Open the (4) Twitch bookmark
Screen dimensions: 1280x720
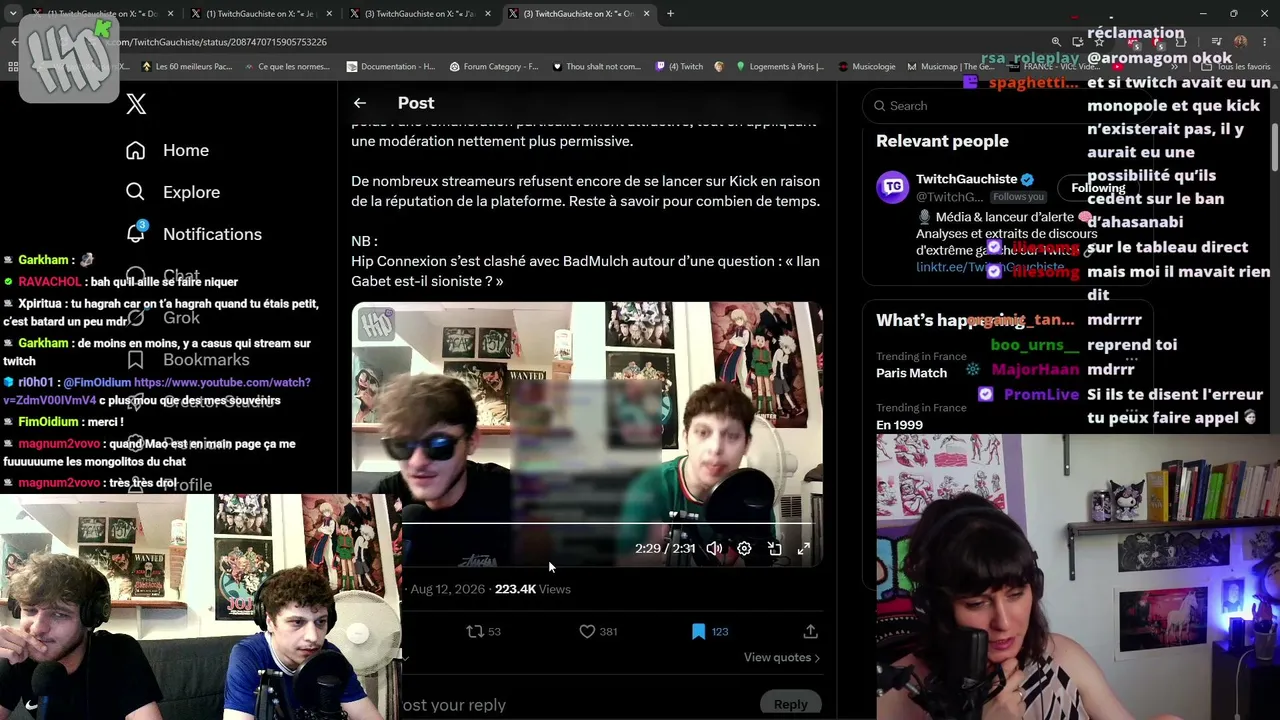coord(679,67)
